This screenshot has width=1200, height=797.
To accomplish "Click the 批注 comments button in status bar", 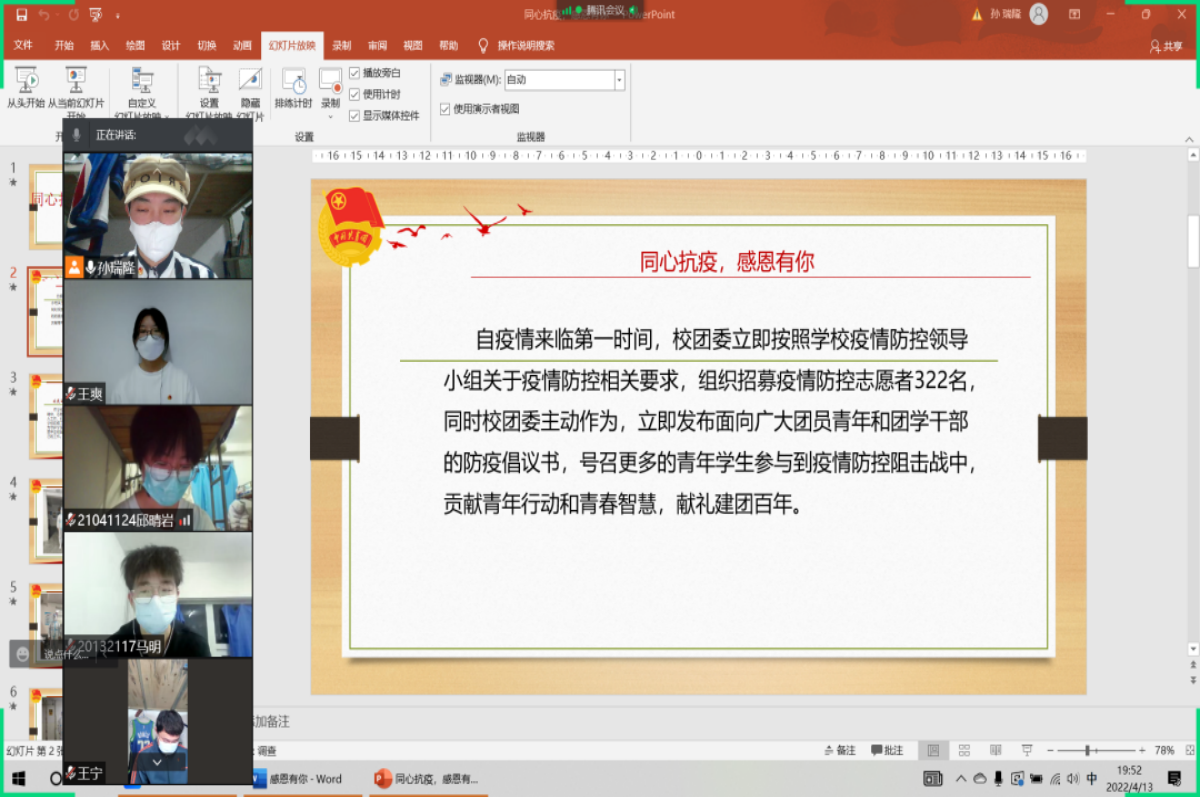I will point(887,750).
